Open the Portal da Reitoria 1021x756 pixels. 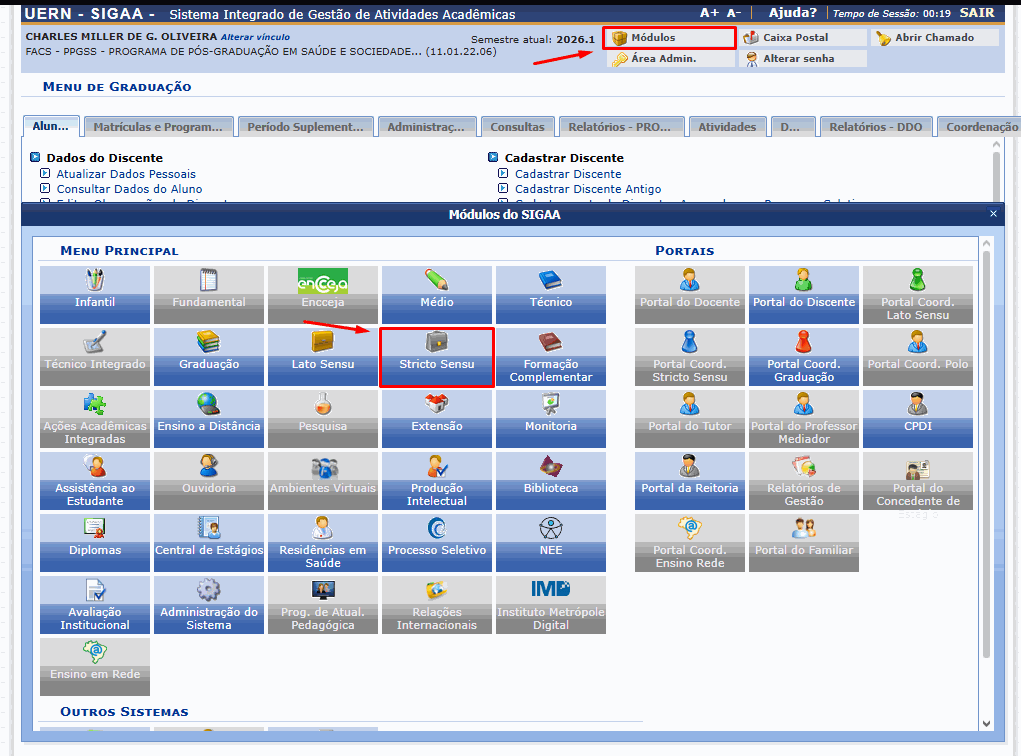(x=690, y=481)
